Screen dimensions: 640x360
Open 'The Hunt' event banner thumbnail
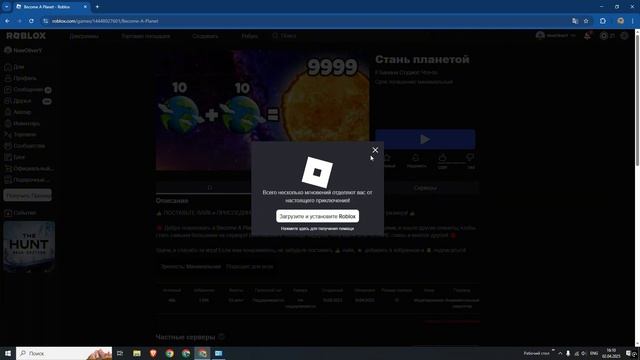pyautogui.click(x=29, y=247)
